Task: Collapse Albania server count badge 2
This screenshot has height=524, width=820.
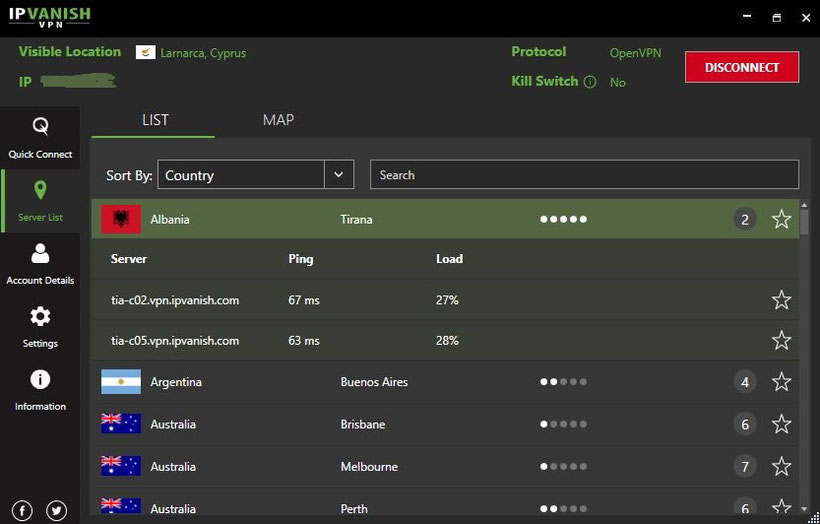Action: pos(745,219)
